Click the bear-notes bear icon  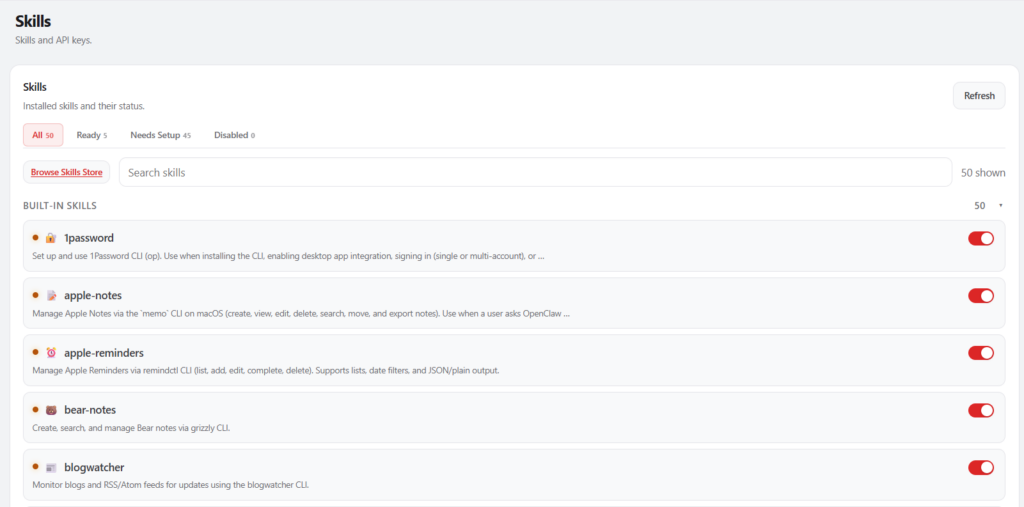click(x=51, y=410)
